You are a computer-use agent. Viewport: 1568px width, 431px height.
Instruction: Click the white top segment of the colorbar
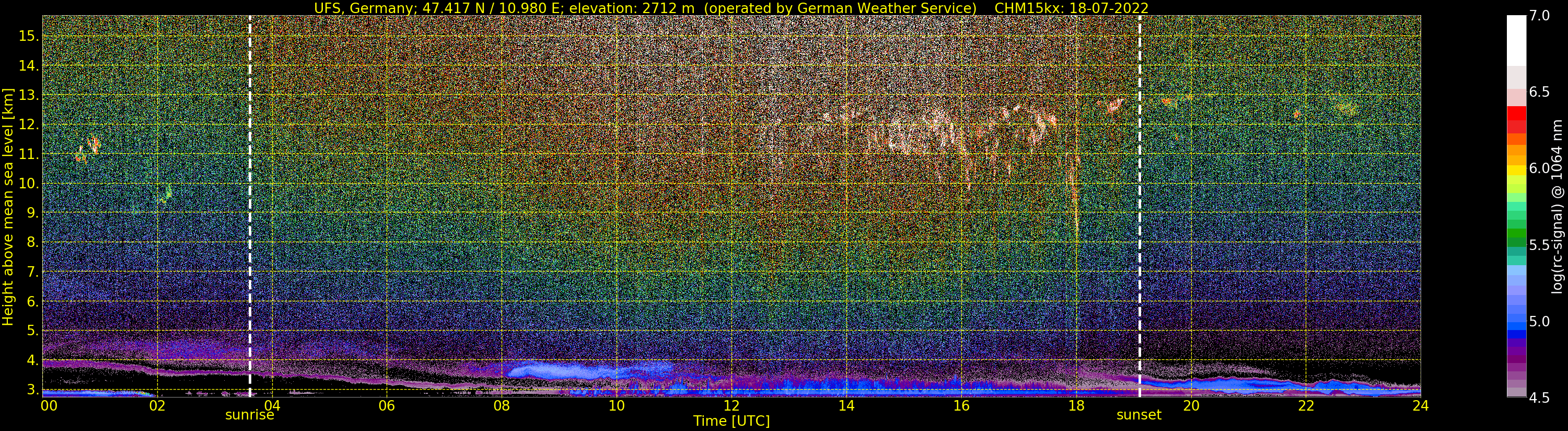click(1516, 41)
